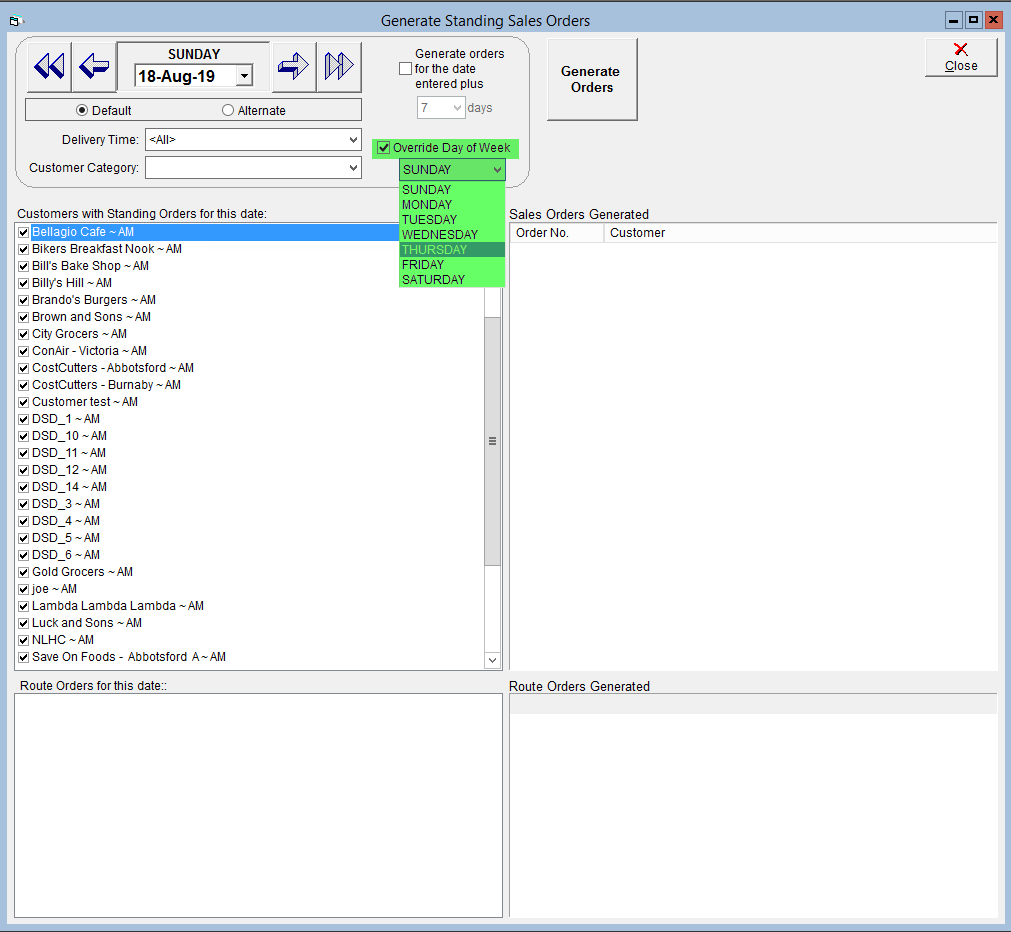
Task: Click the Order No. column header
Action: (x=557, y=233)
